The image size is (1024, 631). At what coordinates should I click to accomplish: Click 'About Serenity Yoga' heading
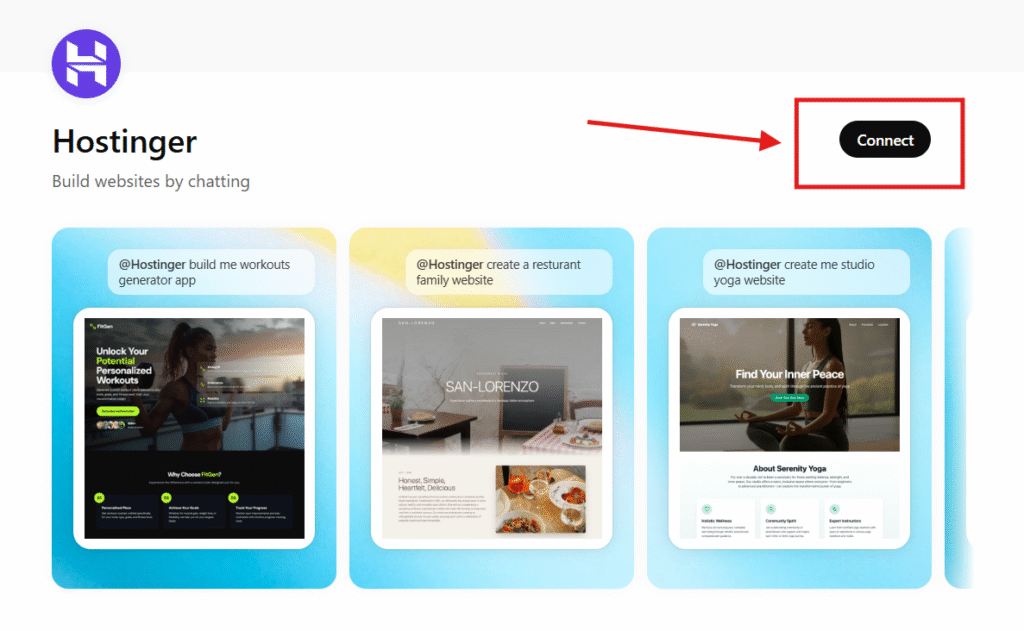(x=790, y=468)
